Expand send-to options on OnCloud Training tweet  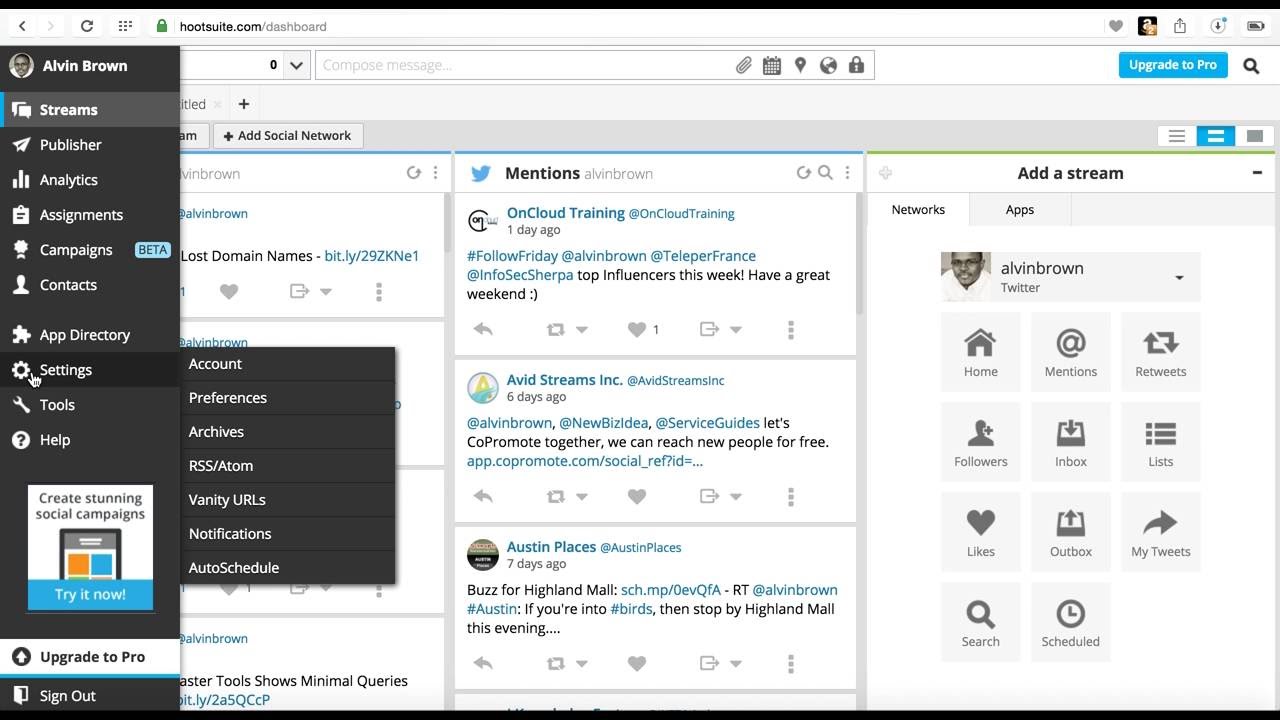pos(736,330)
